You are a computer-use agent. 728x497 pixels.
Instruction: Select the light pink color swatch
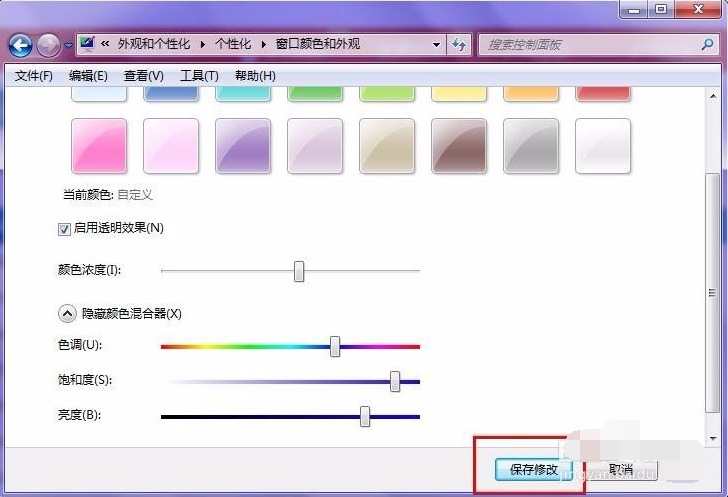pos(171,146)
